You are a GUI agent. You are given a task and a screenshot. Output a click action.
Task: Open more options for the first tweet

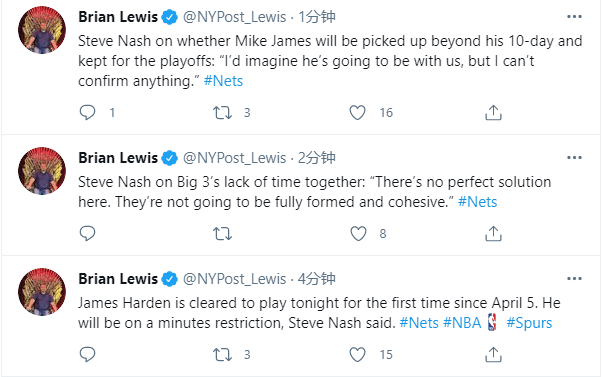tap(574, 17)
